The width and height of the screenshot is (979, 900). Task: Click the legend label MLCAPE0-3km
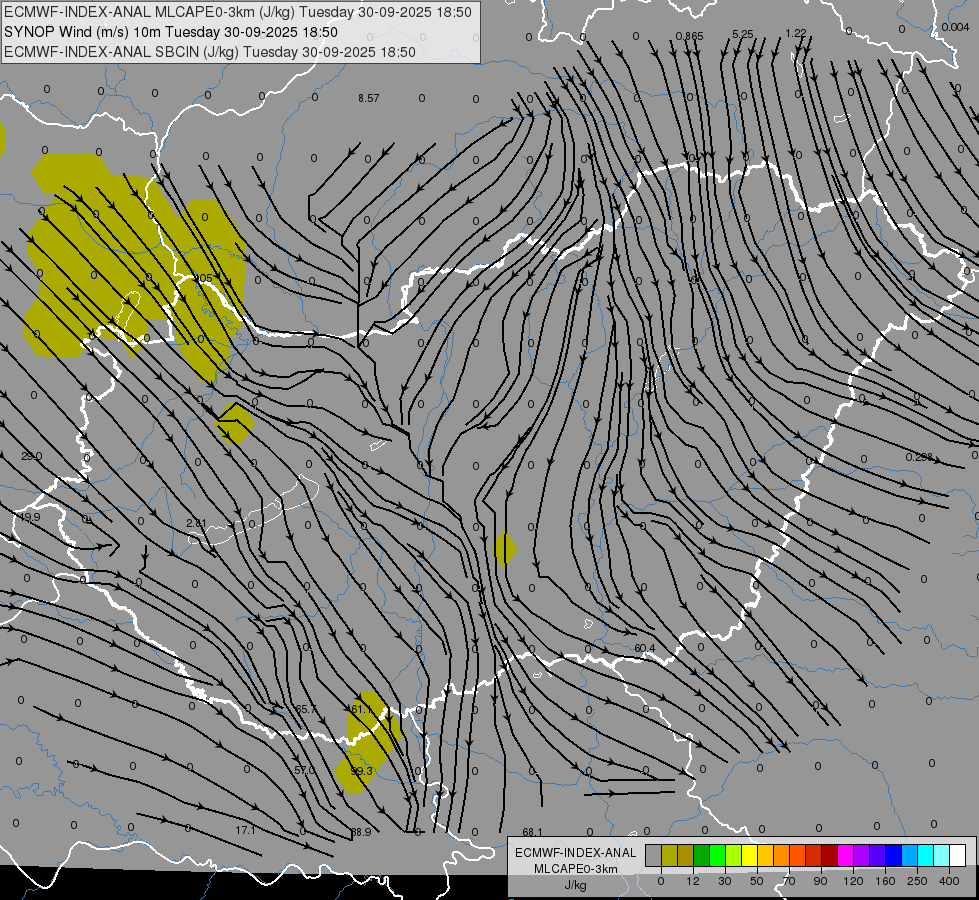(x=576, y=868)
